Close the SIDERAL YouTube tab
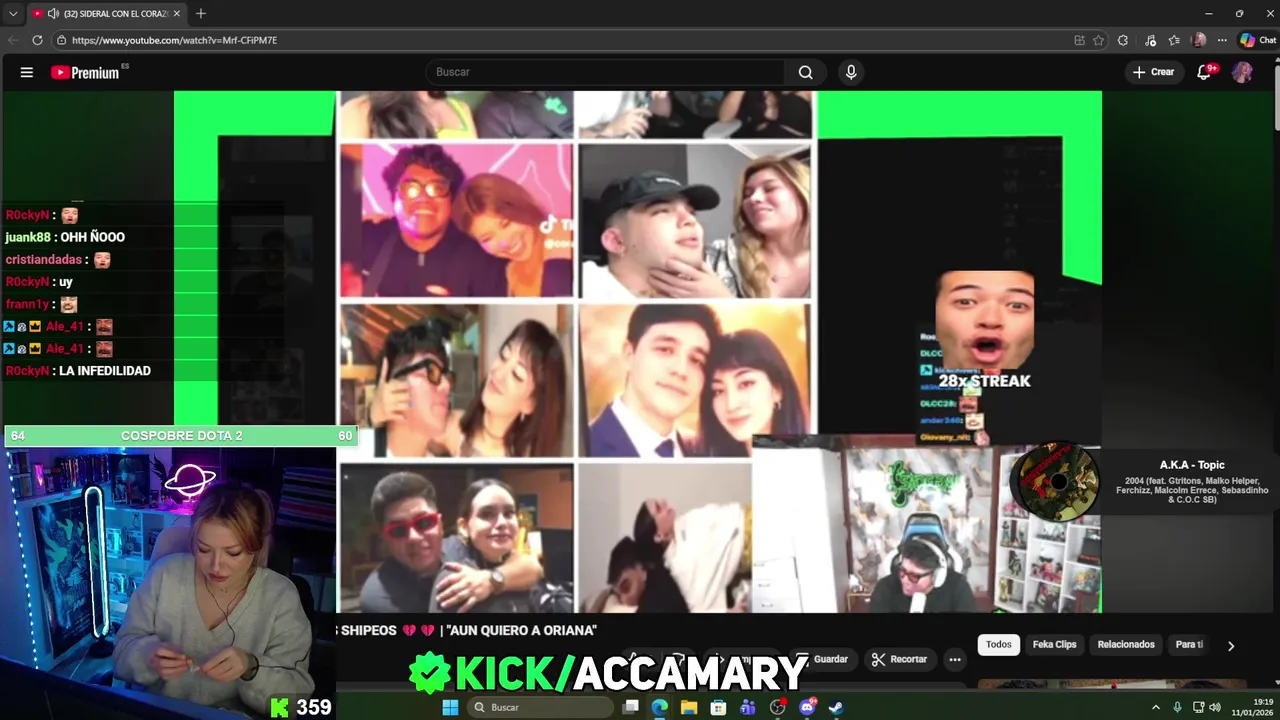The width and height of the screenshot is (1280, 720). 177,14
